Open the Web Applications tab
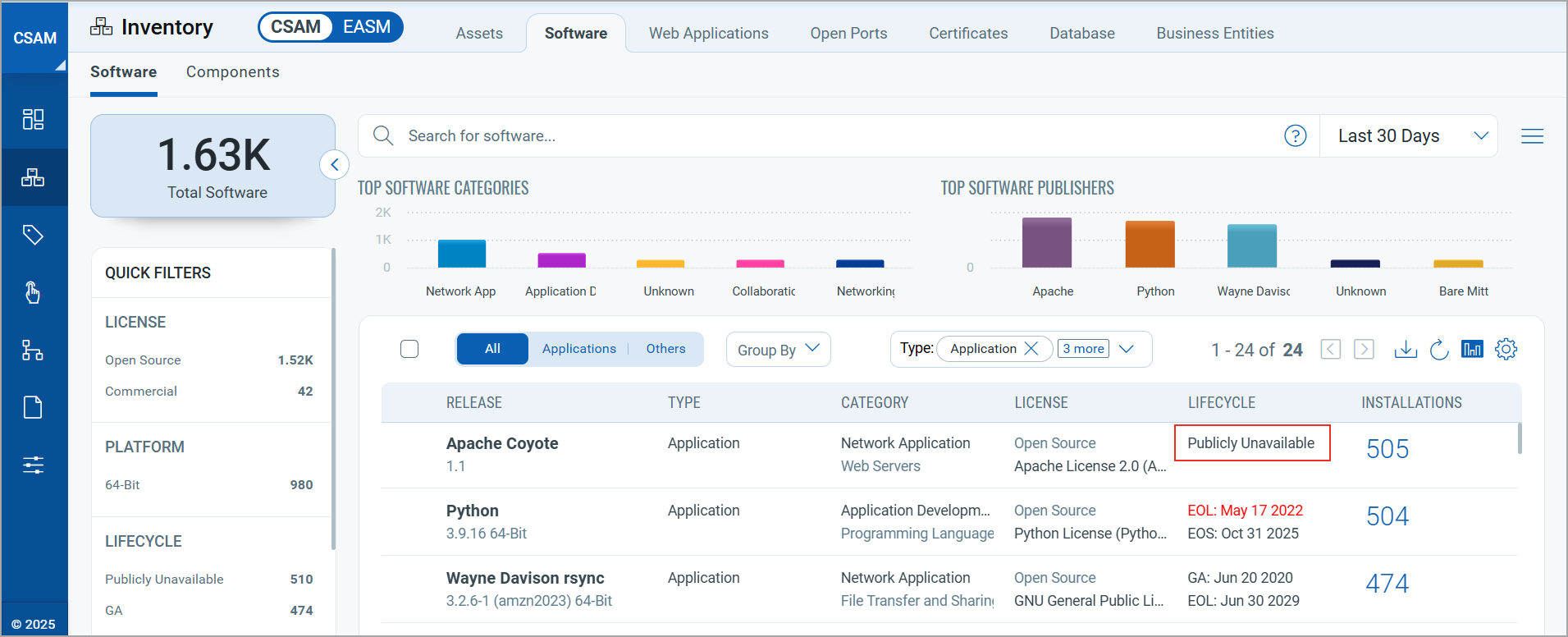 coord(709,34)
